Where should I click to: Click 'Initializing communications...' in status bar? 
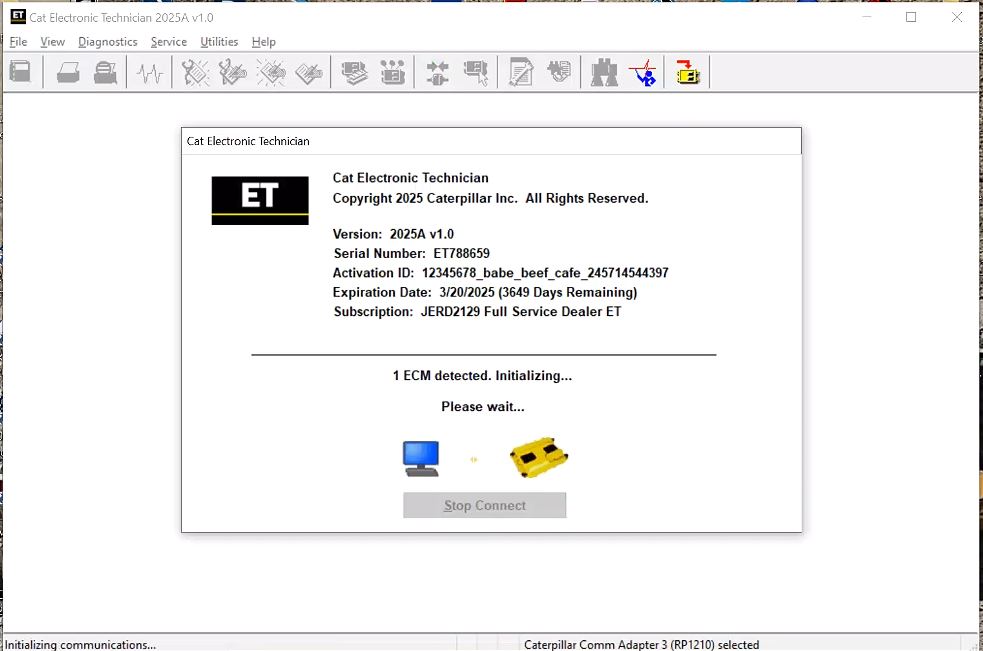click(x=81, y=644)
